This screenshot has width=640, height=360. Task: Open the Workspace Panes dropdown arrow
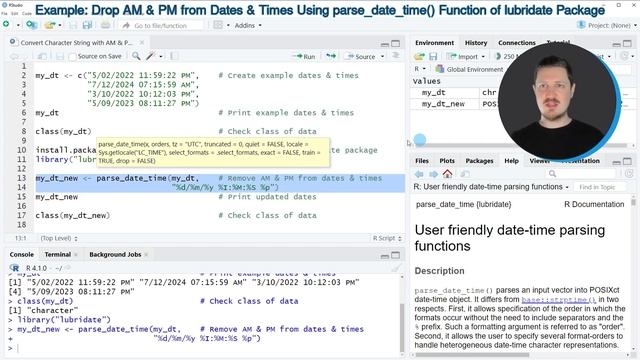pos(228,25)
